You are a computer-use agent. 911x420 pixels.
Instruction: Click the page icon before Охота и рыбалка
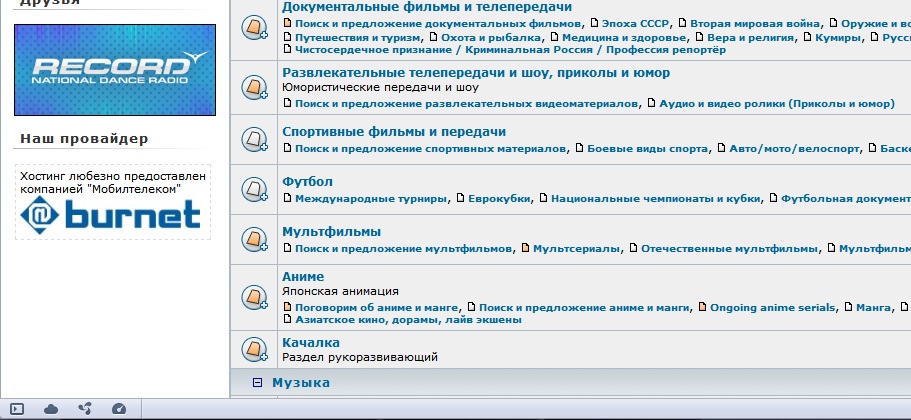click(x=433, y=37)
